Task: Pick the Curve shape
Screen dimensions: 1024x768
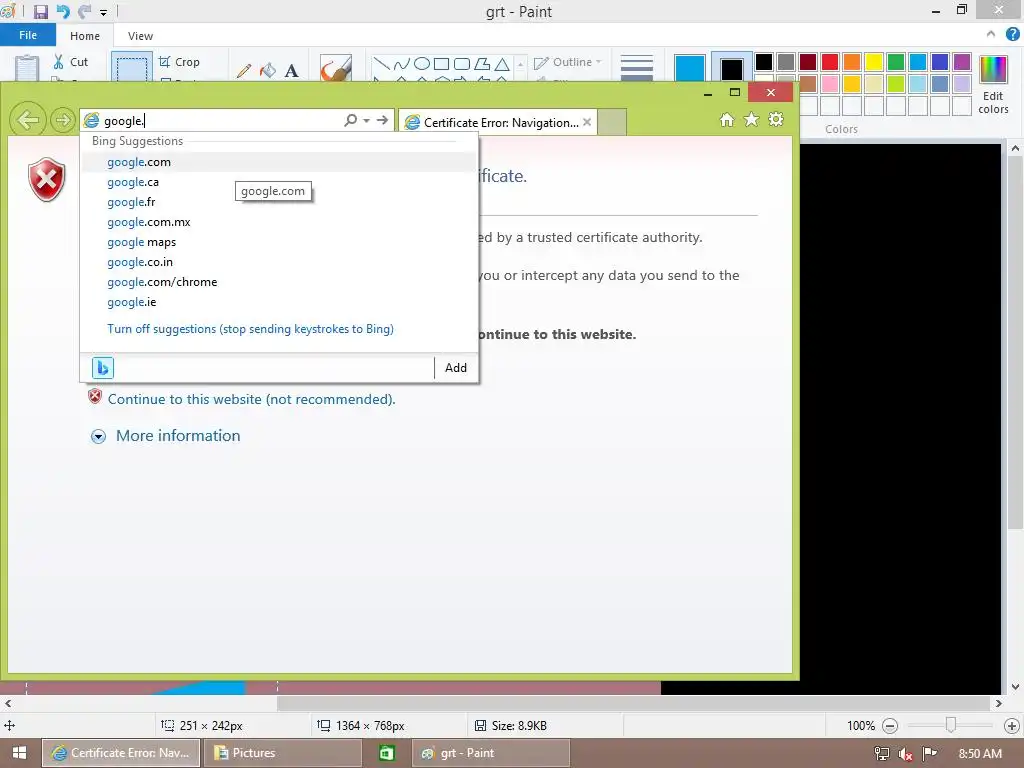Action: [x=402, y=63]
